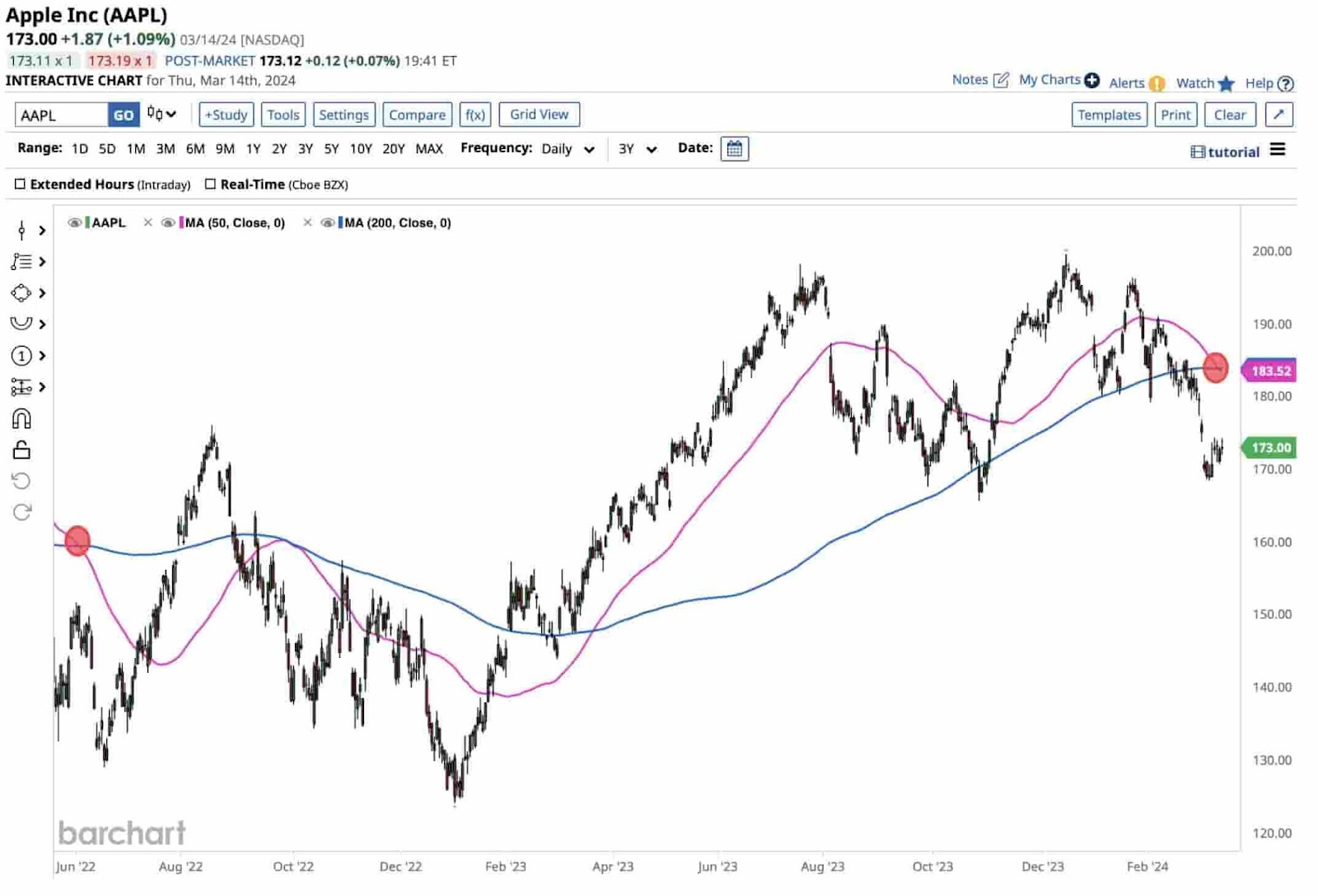The height and width of the screenshot is (896, 1318).
Task: Click the Print button
Action: coord(1175,114)
